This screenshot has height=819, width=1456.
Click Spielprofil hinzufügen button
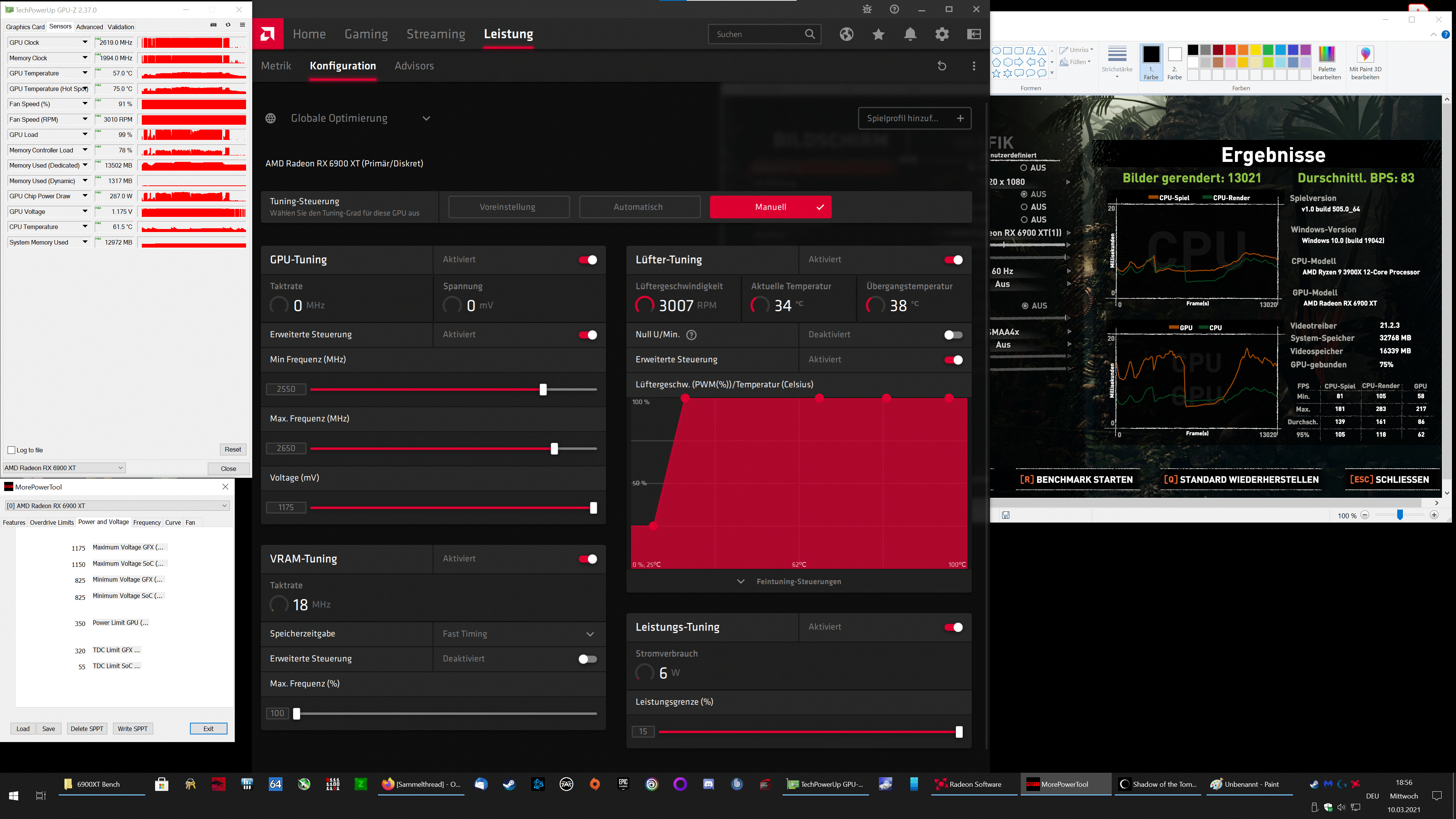(915, 118)
